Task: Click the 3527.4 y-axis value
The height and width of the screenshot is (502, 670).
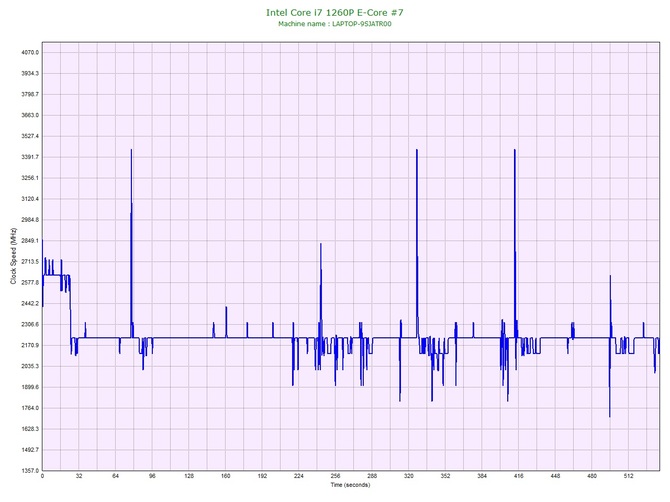Action: click(x=30, y=136)
